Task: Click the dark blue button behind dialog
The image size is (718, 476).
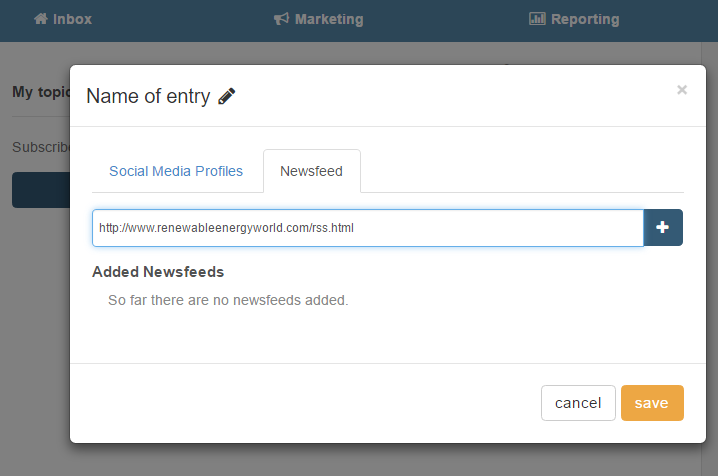Action: pos(40,190)
